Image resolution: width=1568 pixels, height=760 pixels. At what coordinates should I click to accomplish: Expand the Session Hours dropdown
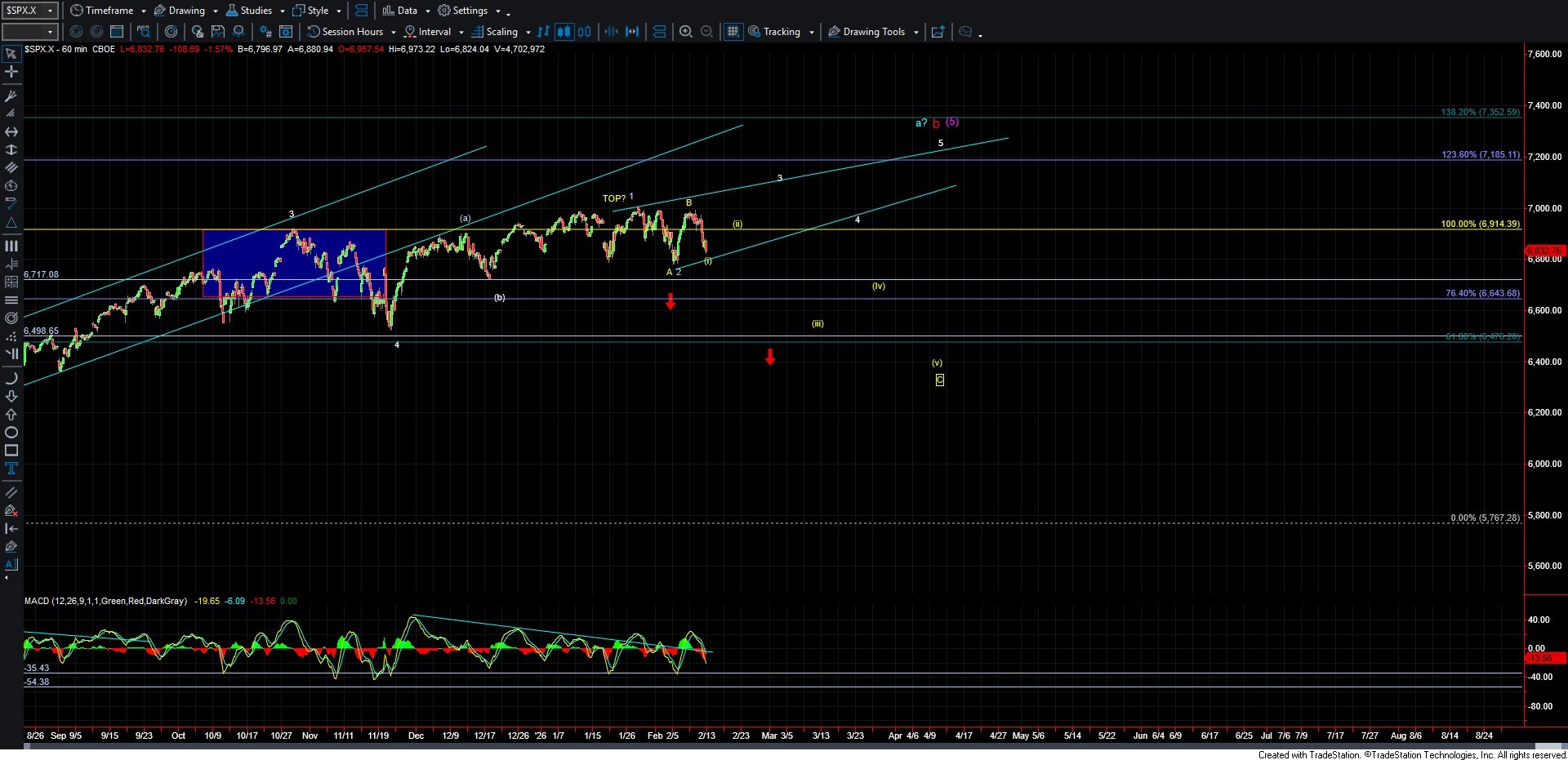point(393,33)
